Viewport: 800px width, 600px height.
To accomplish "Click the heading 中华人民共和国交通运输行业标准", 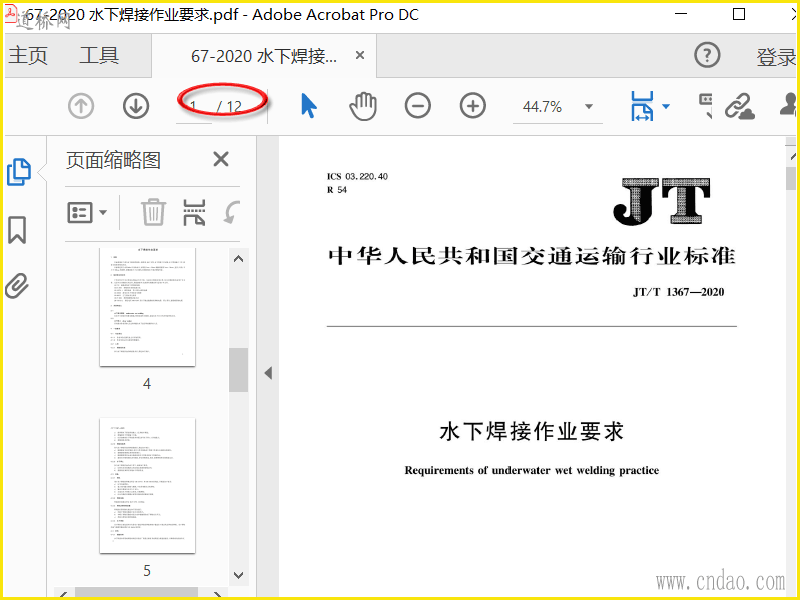I will (x=532, y=256).
